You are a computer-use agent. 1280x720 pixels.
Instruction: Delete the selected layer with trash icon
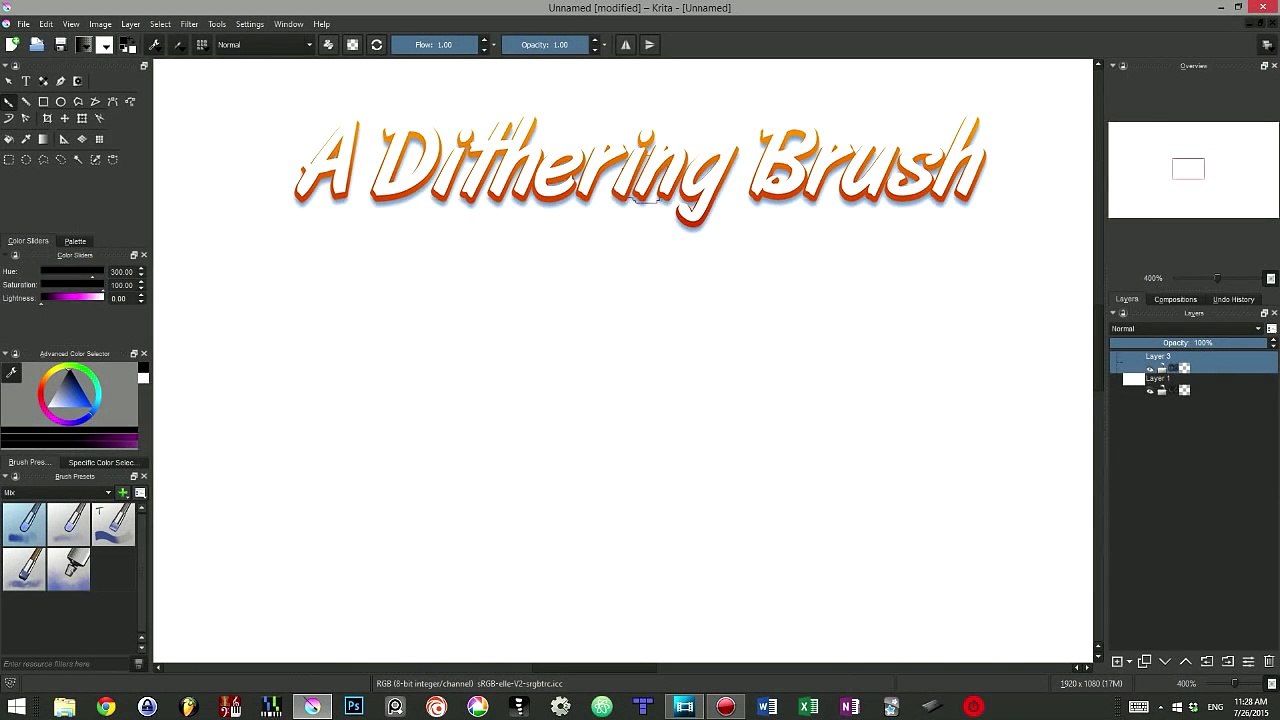click(1269, 661)
